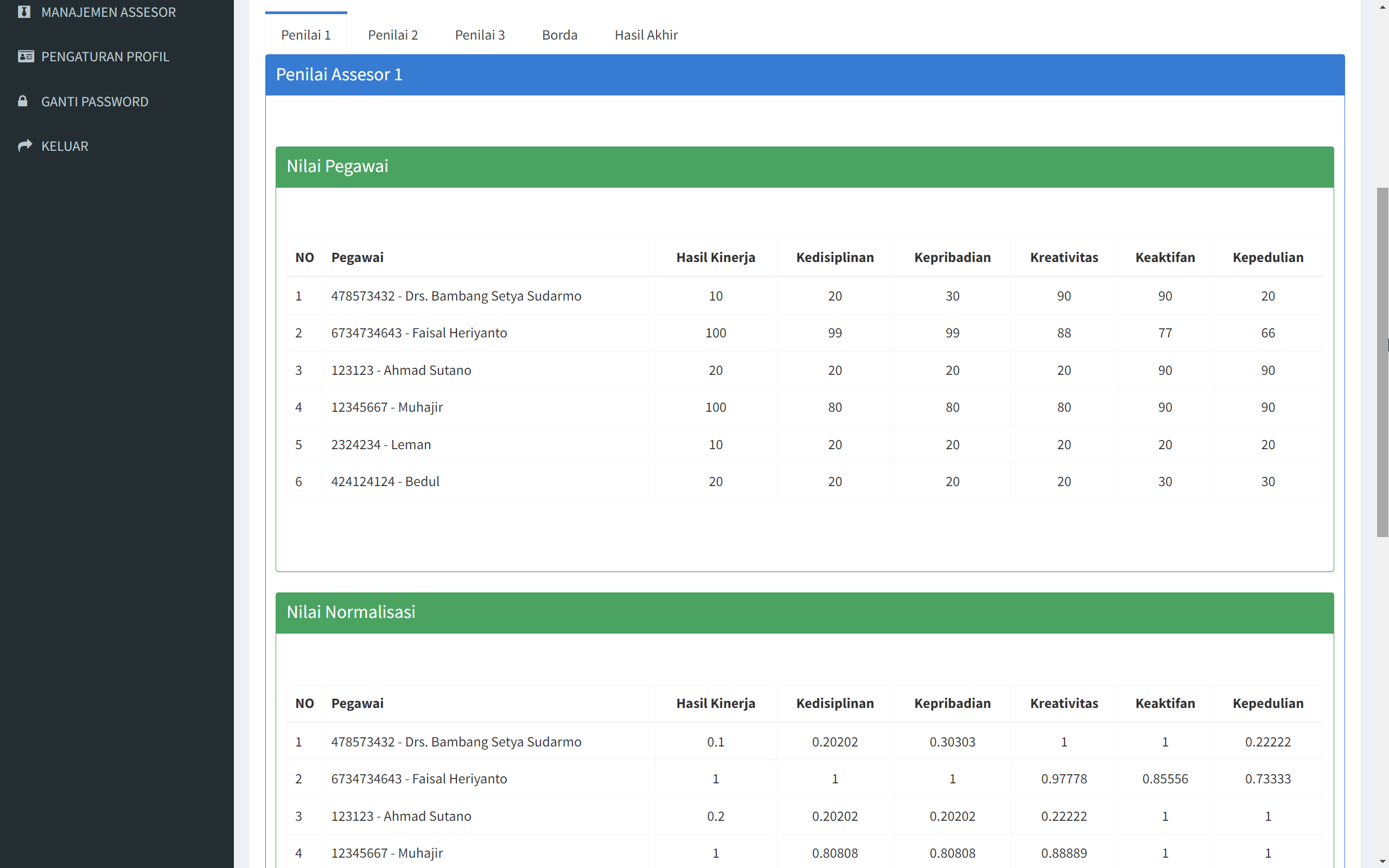1389x868 pixels.
Task: Click the exit arrow icon beside Keluar
Action: pos(26,145)
